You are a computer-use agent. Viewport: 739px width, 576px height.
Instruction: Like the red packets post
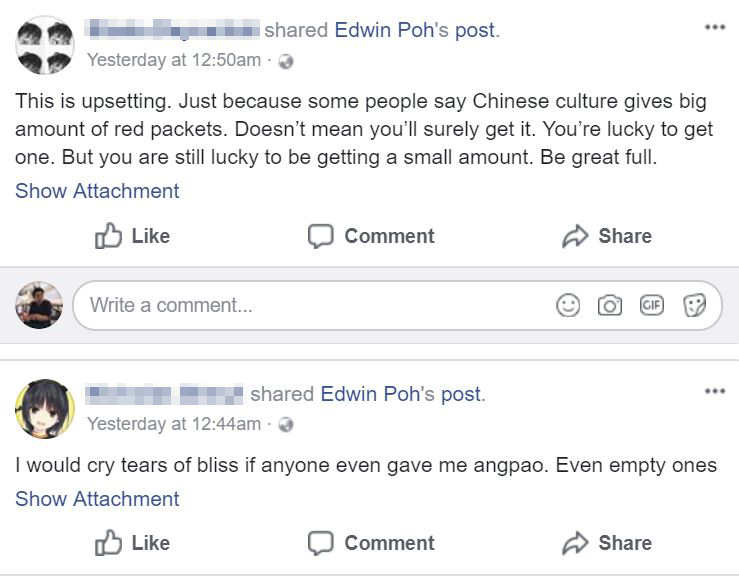[x=133, y=236]
